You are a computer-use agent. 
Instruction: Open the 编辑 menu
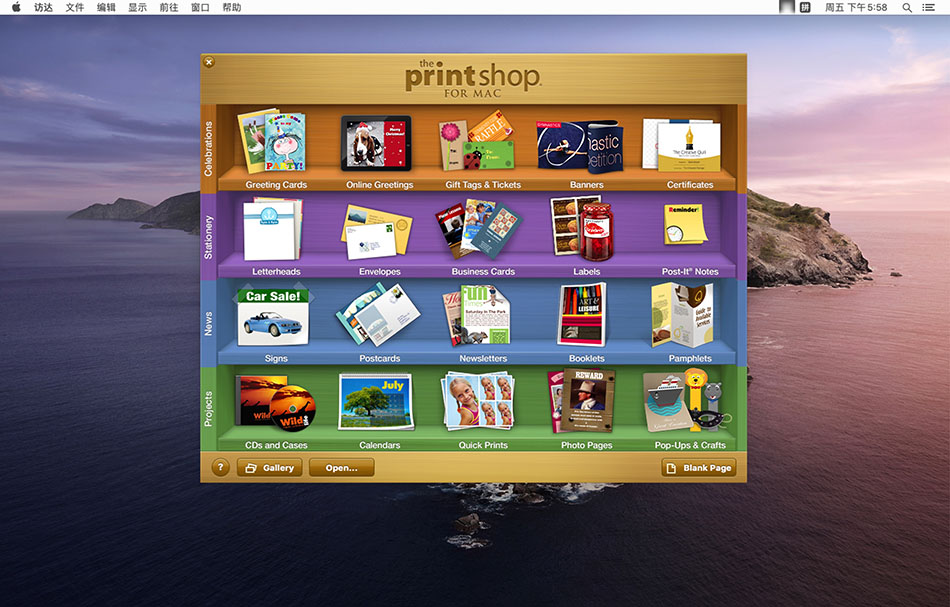click(106, 7)
